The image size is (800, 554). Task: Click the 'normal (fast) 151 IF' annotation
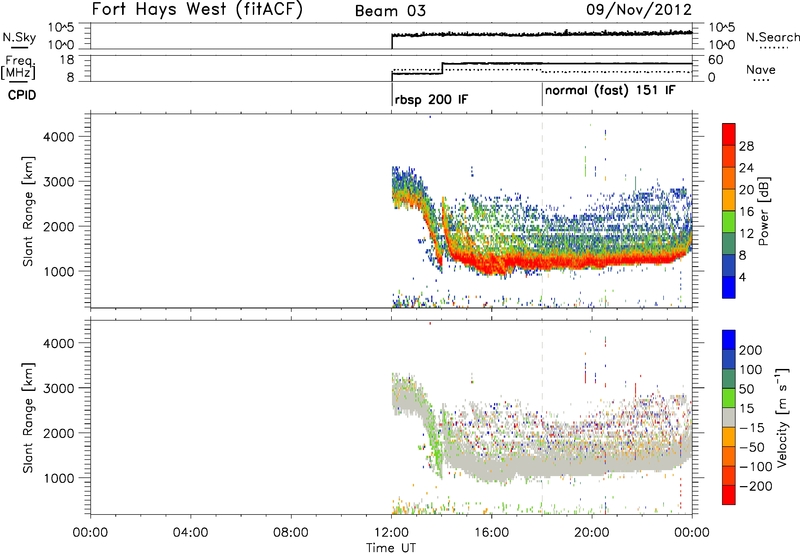pyautogui.click(x=610, y=91)
